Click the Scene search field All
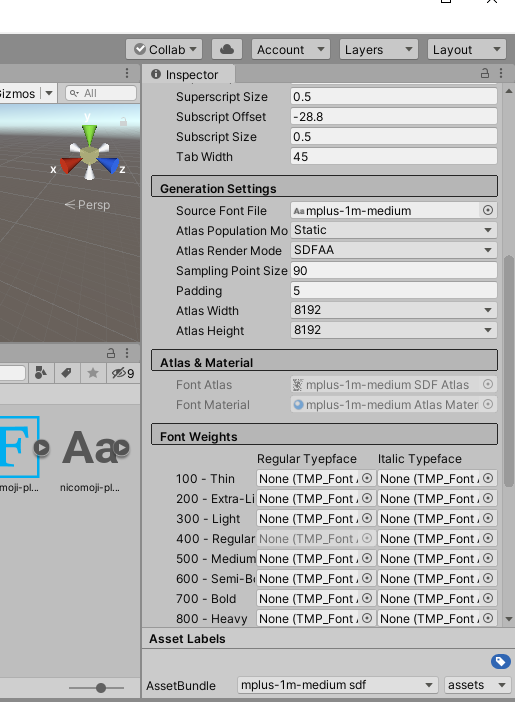The height and width of the screenshot is (702, 515). pyautogui.click(x=101, y=93)
